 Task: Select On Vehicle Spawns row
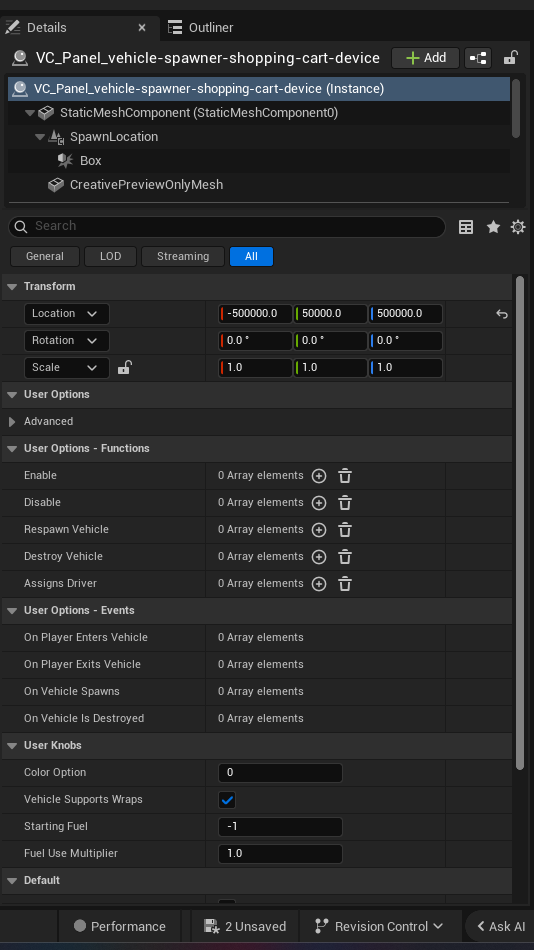click(x=257, y=691)
